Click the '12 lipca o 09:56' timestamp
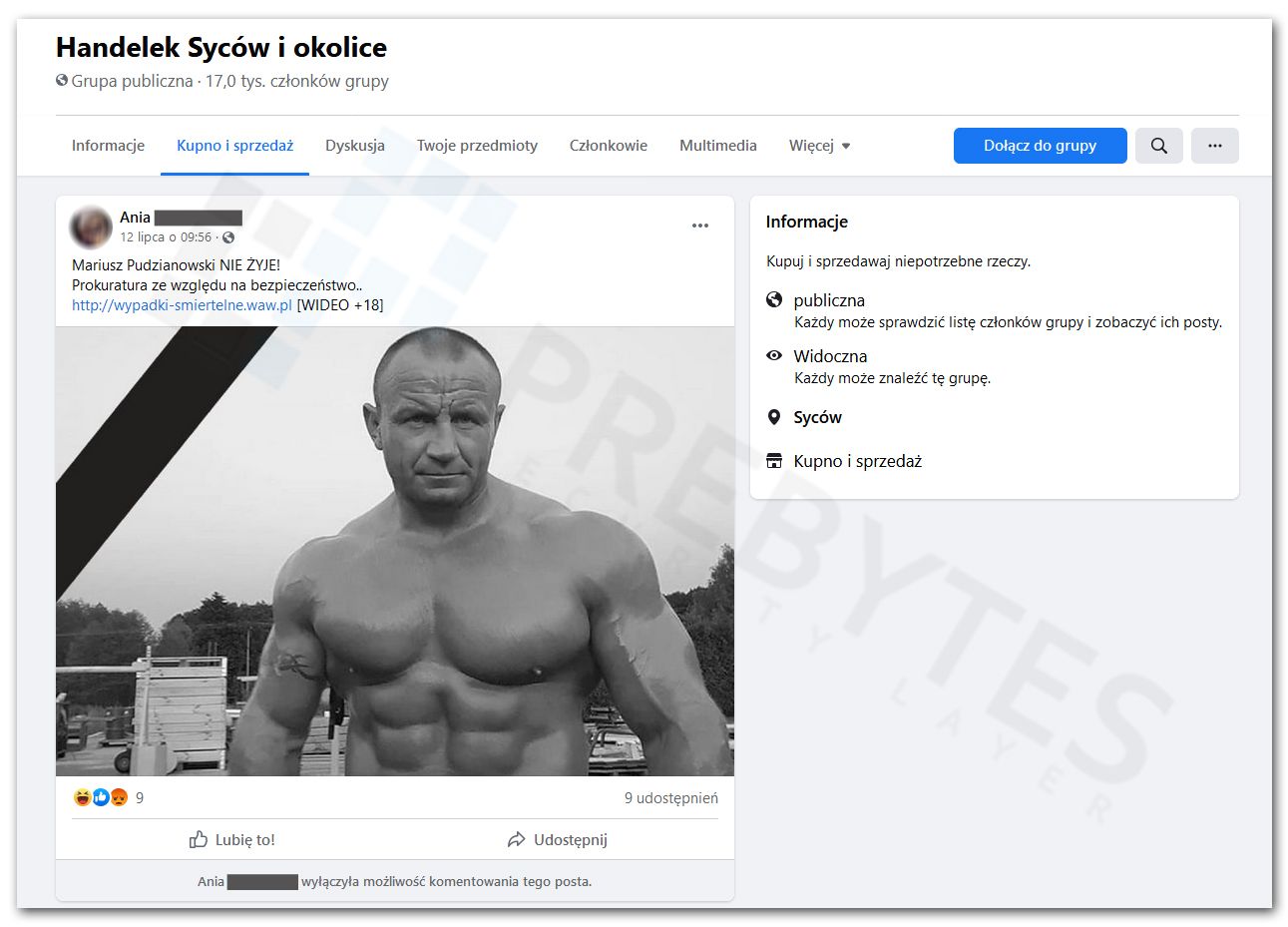Image resolution: width=1288 pixels, height=927 pixels. (x=166, y=237)
